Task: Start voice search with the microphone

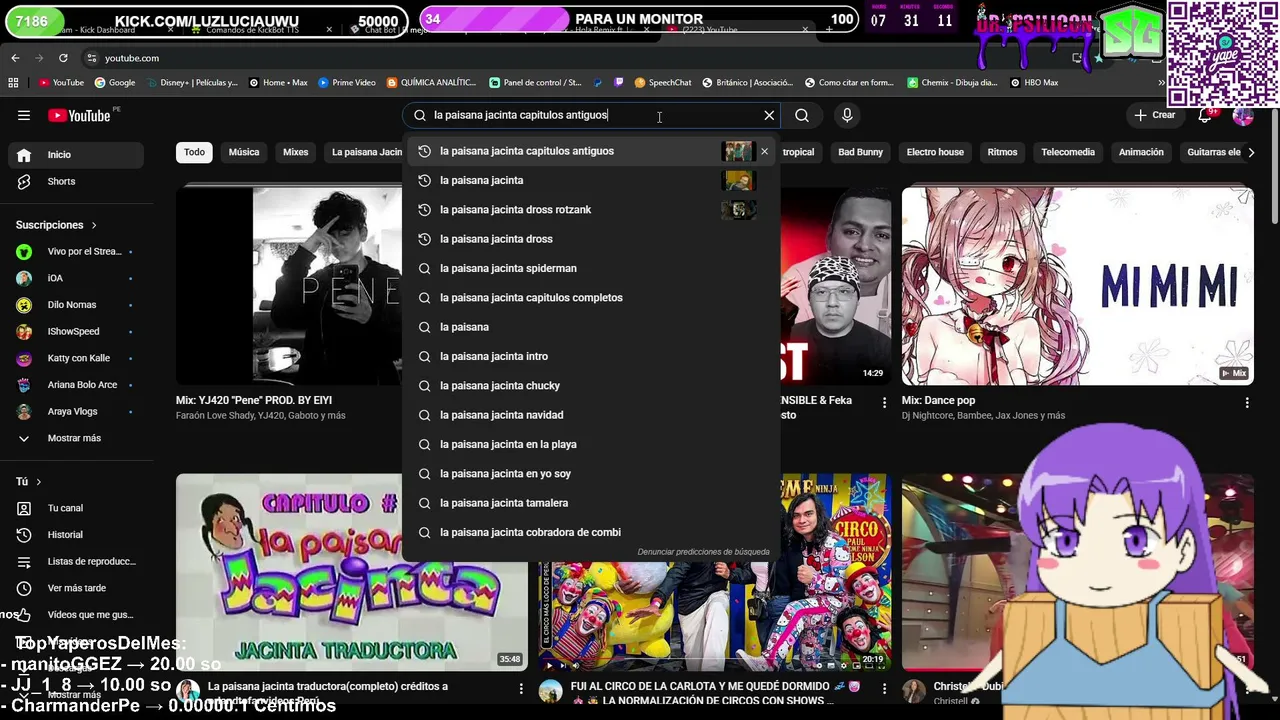Action: click(847, 115)
